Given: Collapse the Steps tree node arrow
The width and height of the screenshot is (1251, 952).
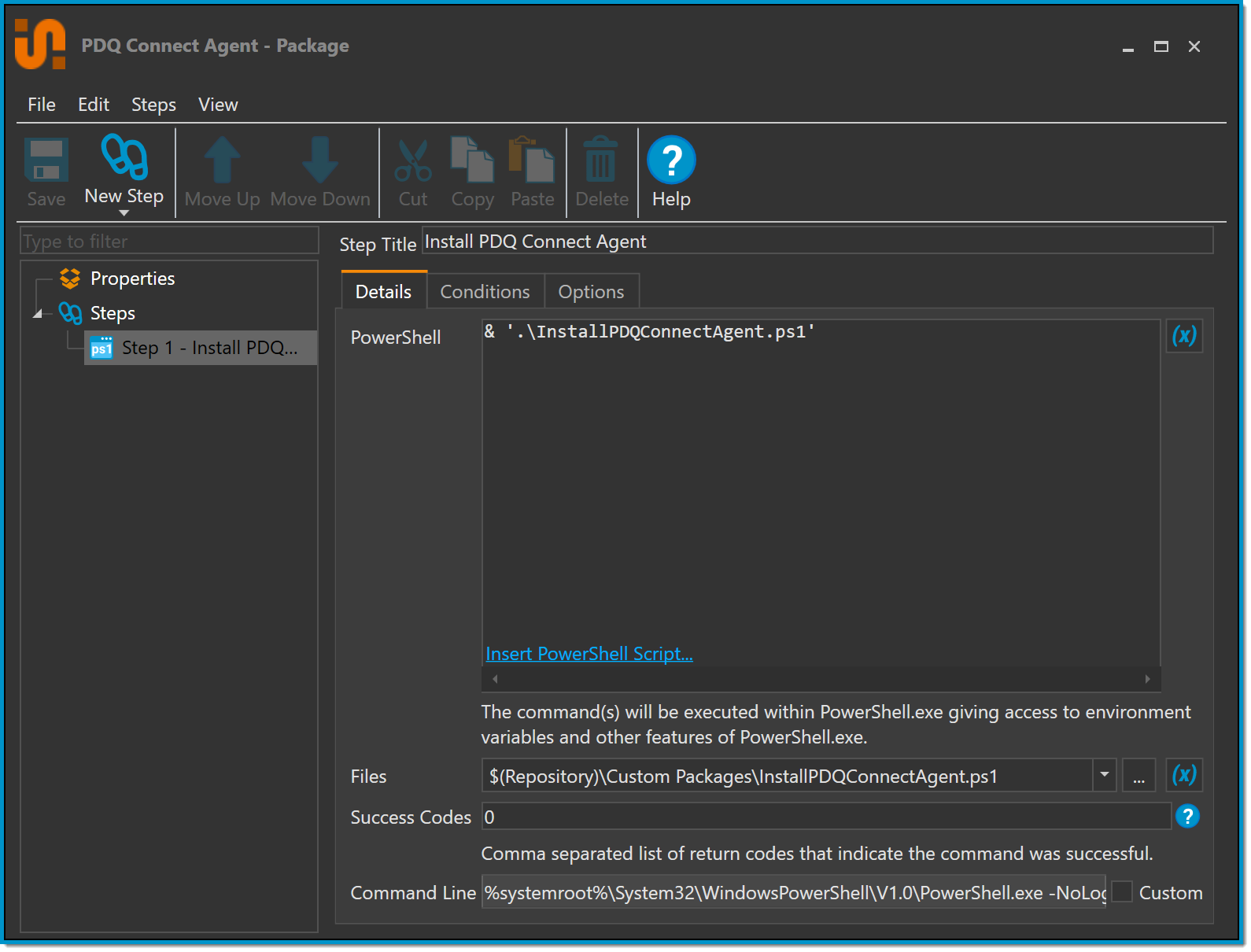Looking at the screenshot, I should pos(37,314).
